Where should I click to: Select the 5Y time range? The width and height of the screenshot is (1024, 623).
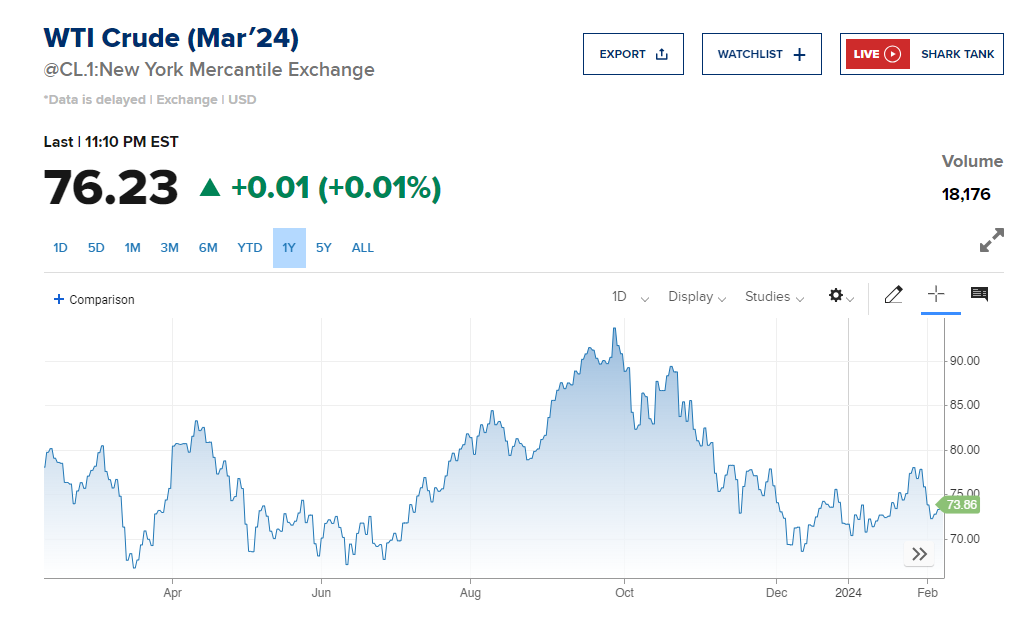[323, 248]
